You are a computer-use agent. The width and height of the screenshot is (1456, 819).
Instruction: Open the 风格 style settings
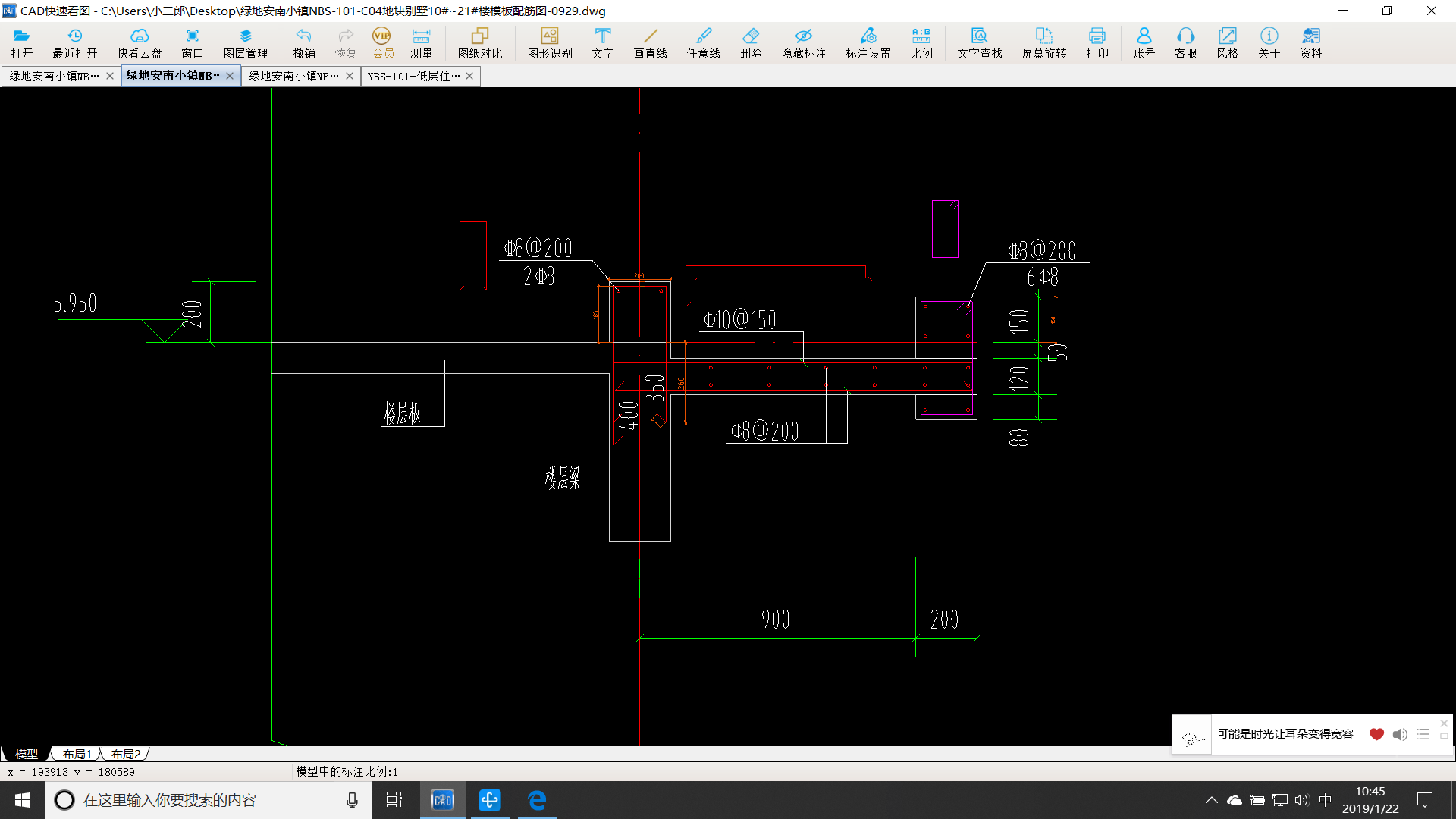click(1228, 42)
